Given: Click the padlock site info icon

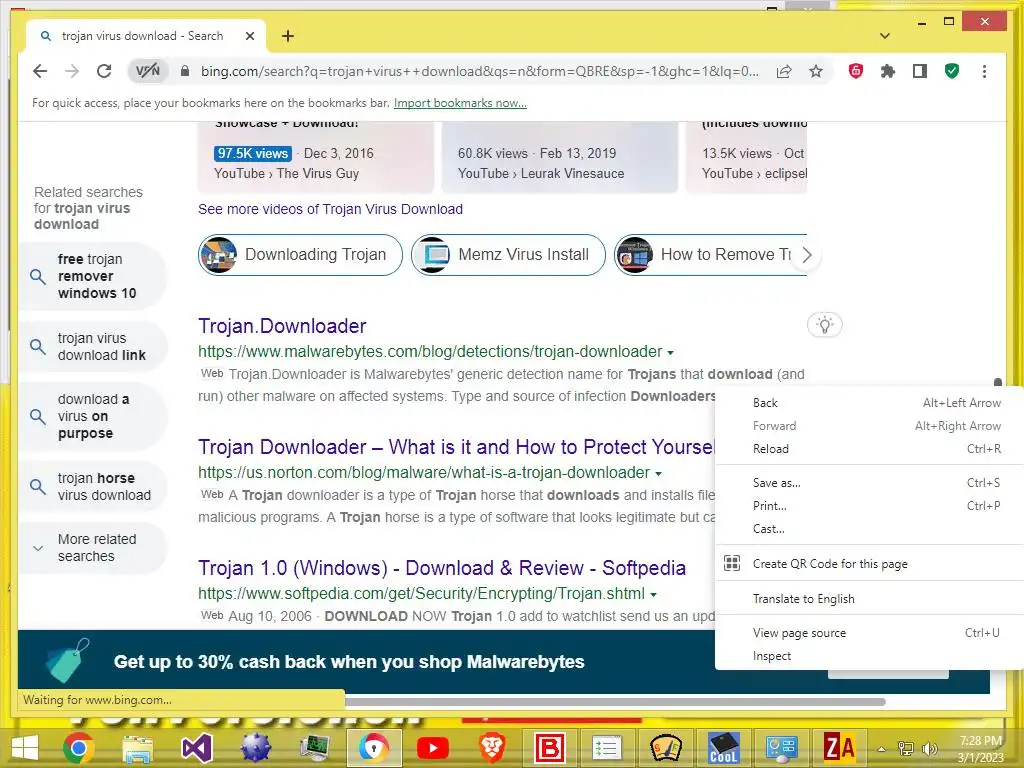Looking at the screenshot, I should (185, 71).
